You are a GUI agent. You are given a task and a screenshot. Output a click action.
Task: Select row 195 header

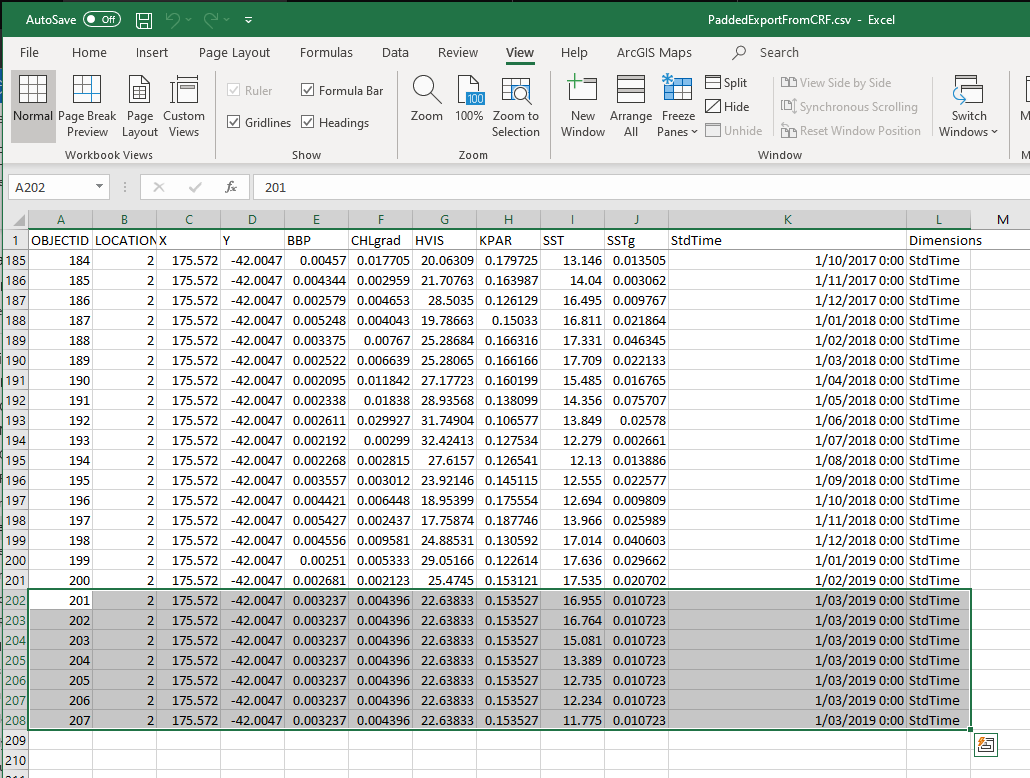click(x=16, y=461)
